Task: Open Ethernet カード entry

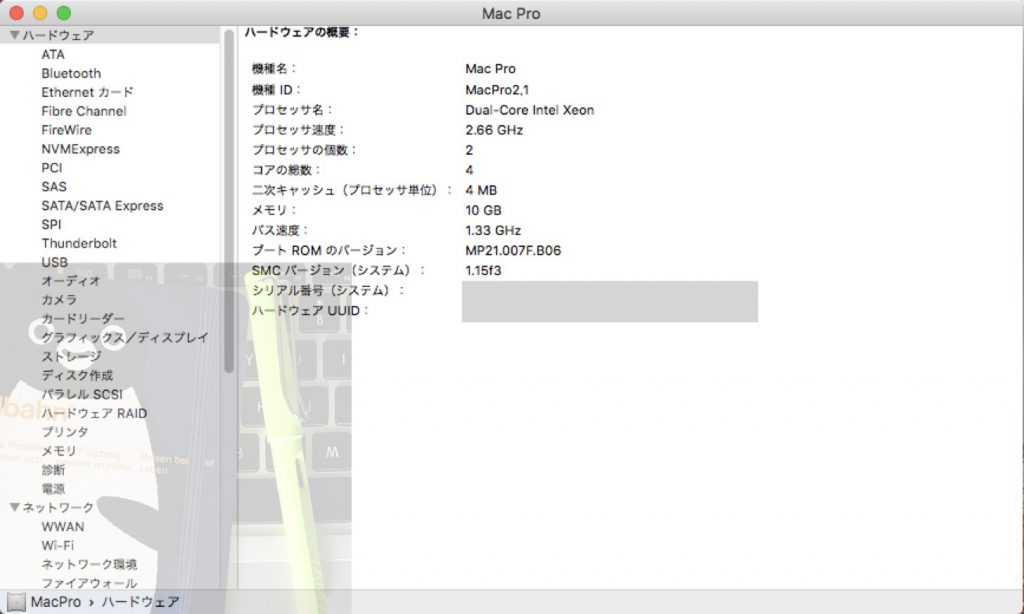Action: [x=87, y=92]
